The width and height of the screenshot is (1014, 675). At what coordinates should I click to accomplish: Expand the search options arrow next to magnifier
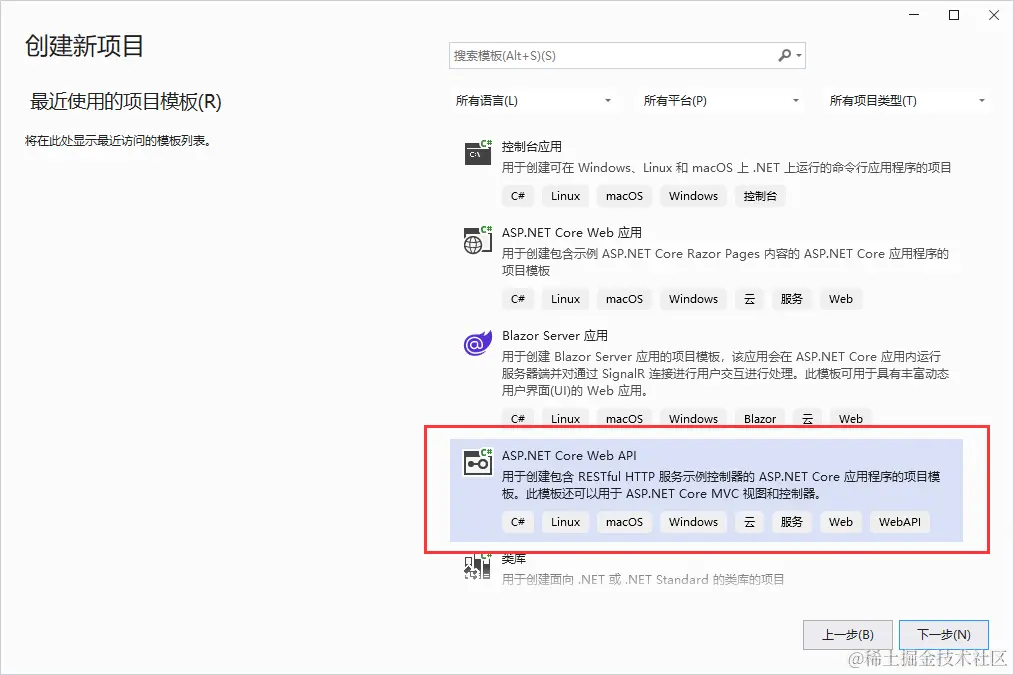[799, 56]
